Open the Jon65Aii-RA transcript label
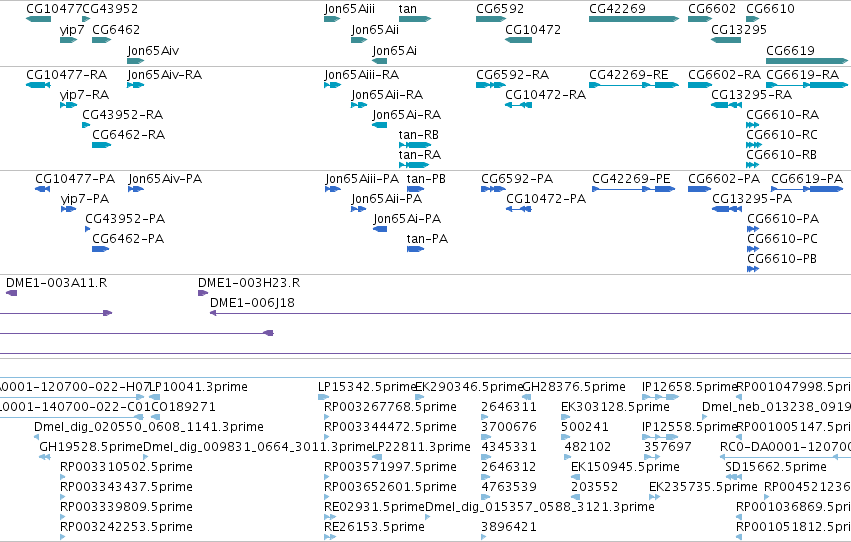The width and height of the screenshot is (851, 542). (x=388, y=94)
